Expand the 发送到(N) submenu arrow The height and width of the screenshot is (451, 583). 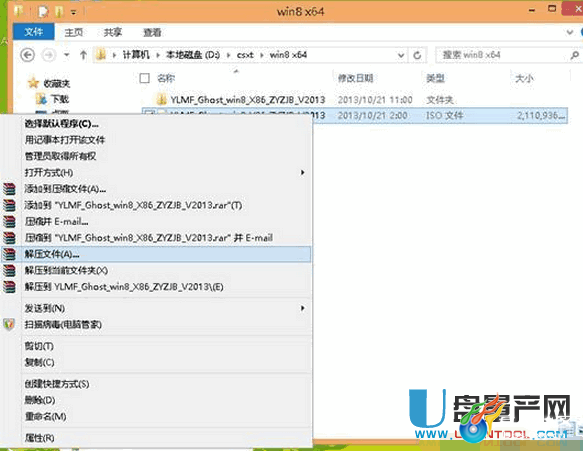click(303, 308)
